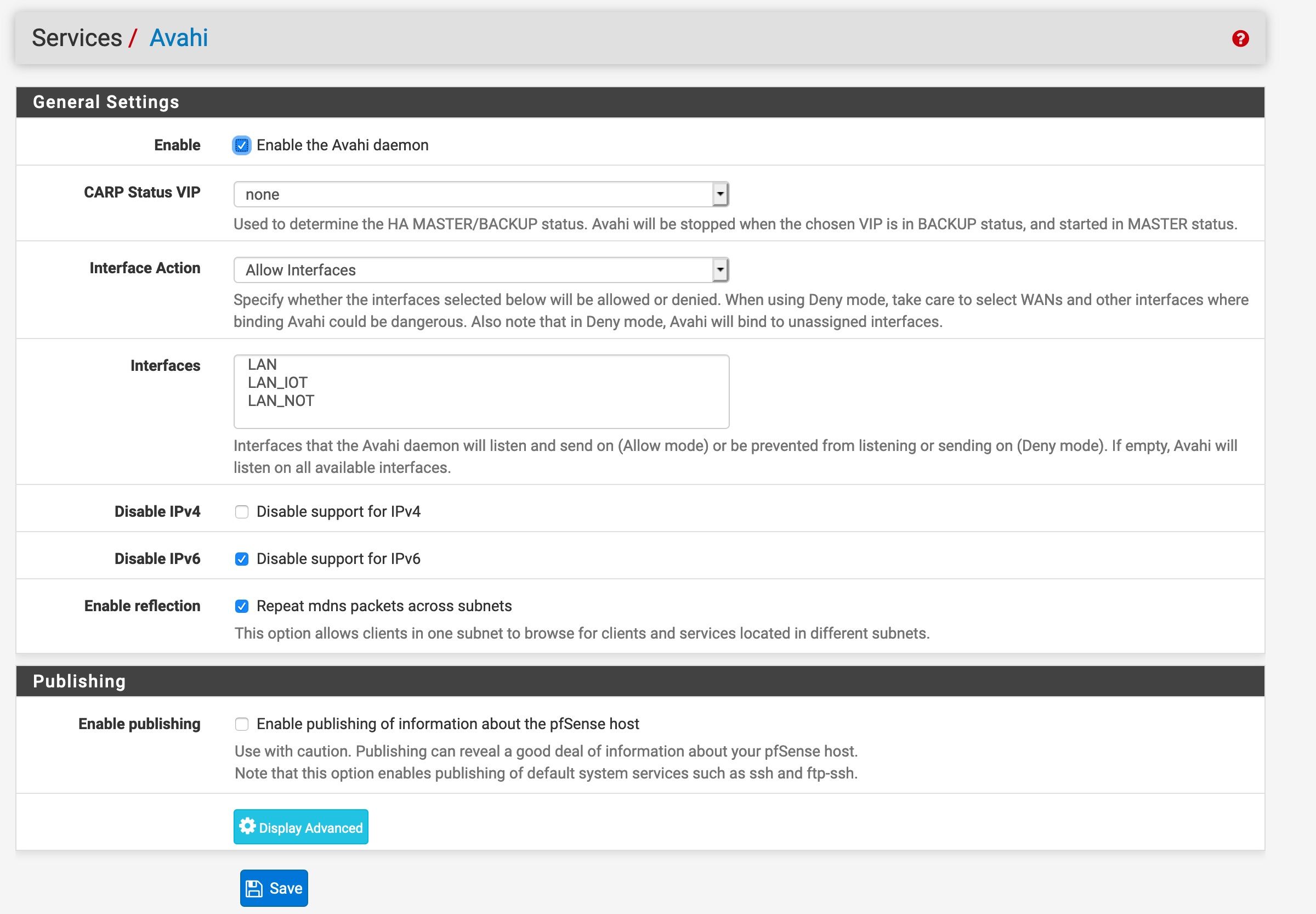The image size is (1316, 914).
Task: Click the Enable publishing label
Action: click(139, 724)
